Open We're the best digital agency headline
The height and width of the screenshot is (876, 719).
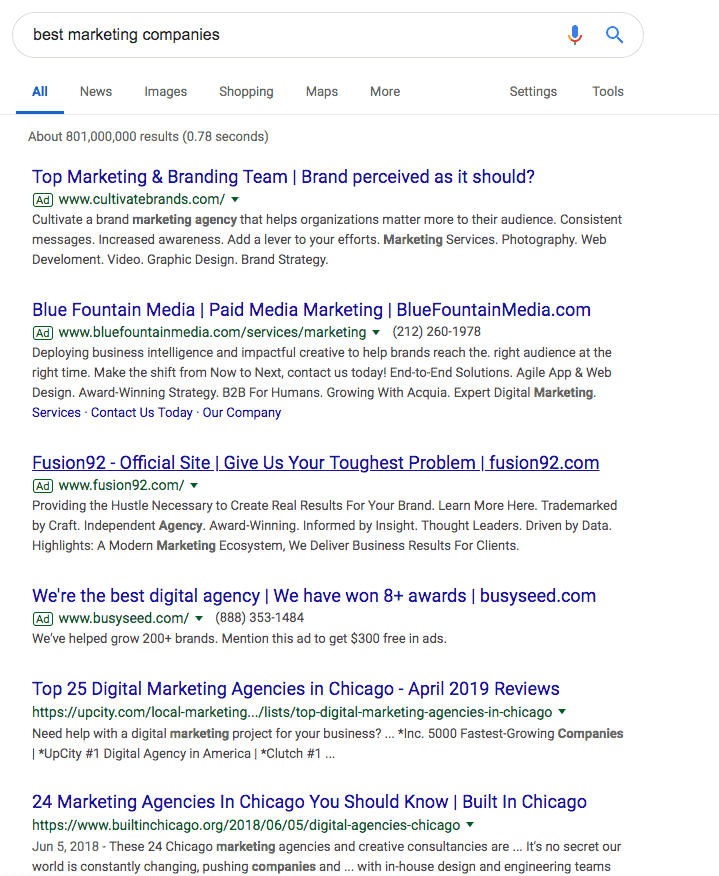click(x=314, y=596)
